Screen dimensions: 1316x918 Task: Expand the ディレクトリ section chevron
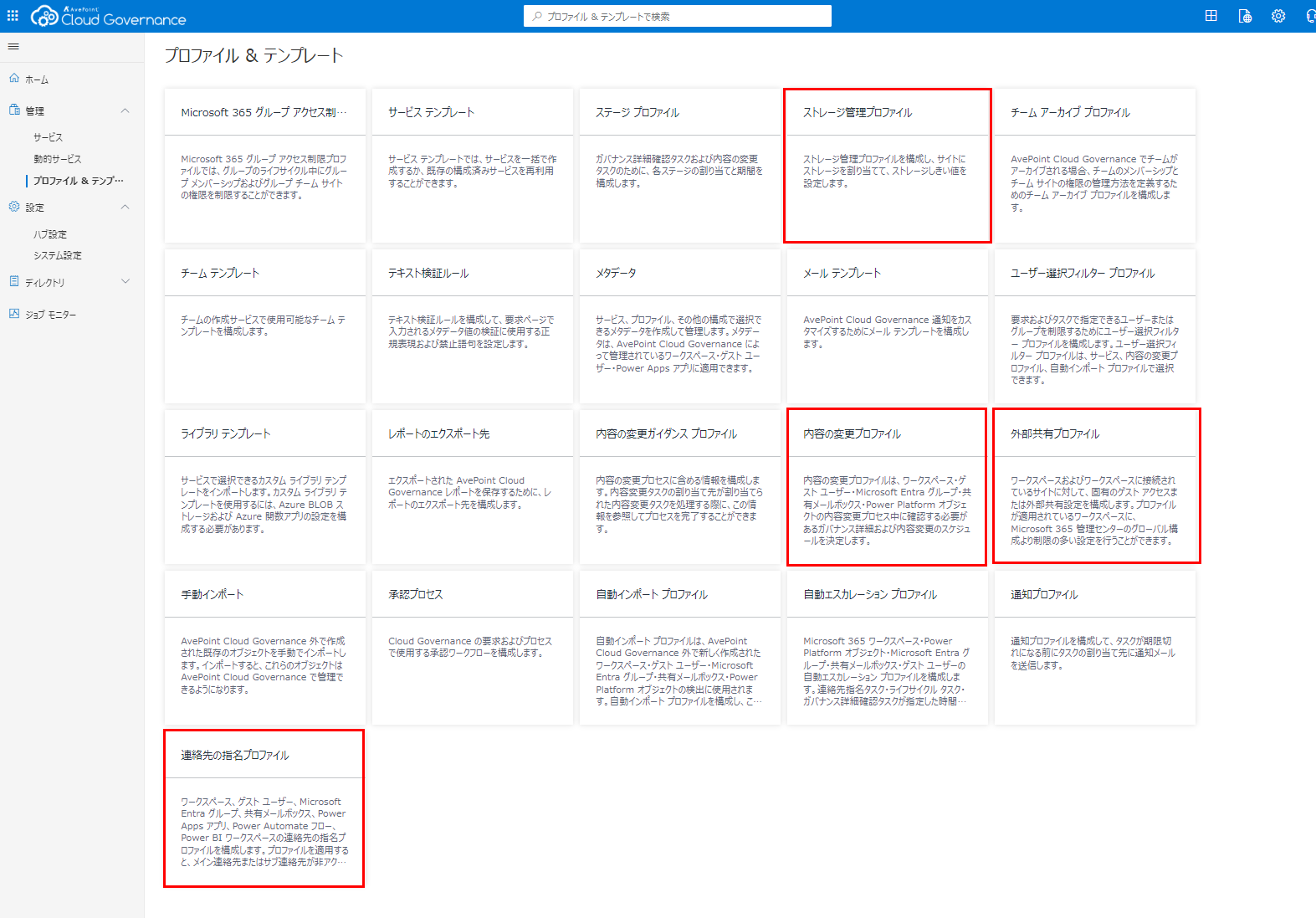tap(125, 282)
